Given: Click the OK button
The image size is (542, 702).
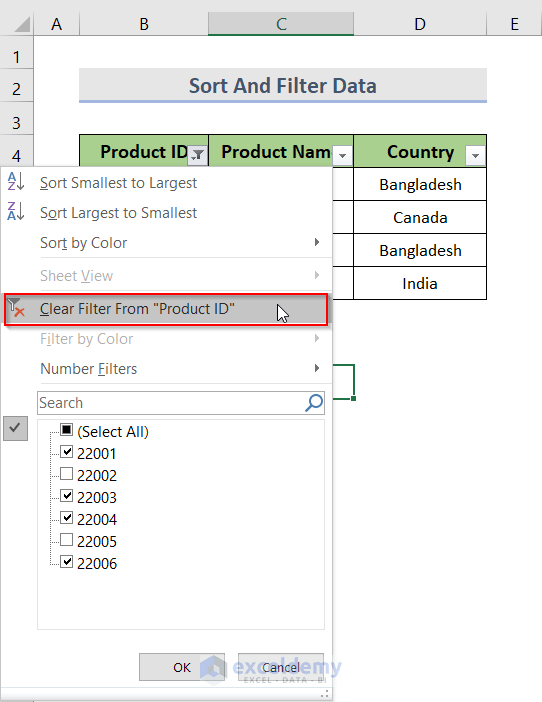Looking at the screenshot, I should 182,667.
